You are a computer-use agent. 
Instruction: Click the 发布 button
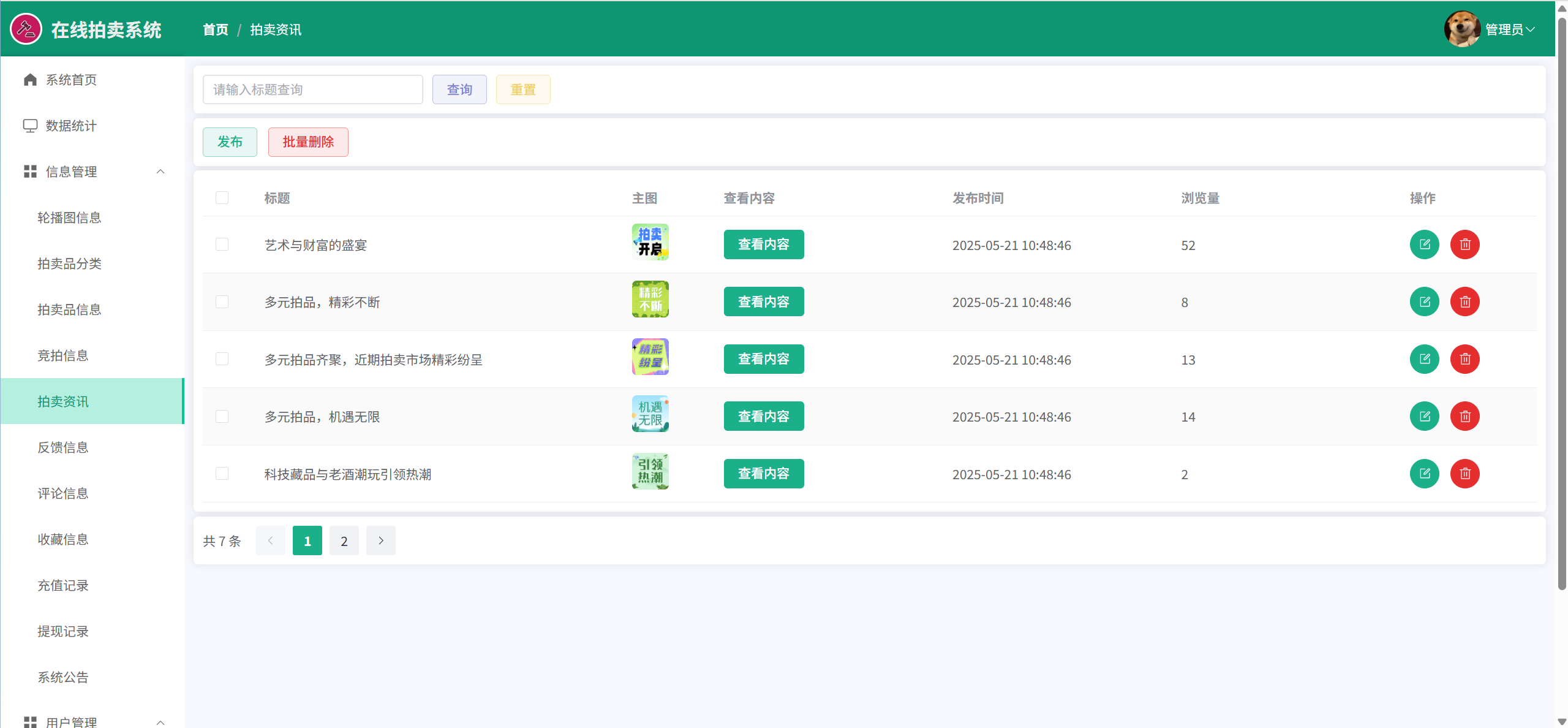(230, 142)
